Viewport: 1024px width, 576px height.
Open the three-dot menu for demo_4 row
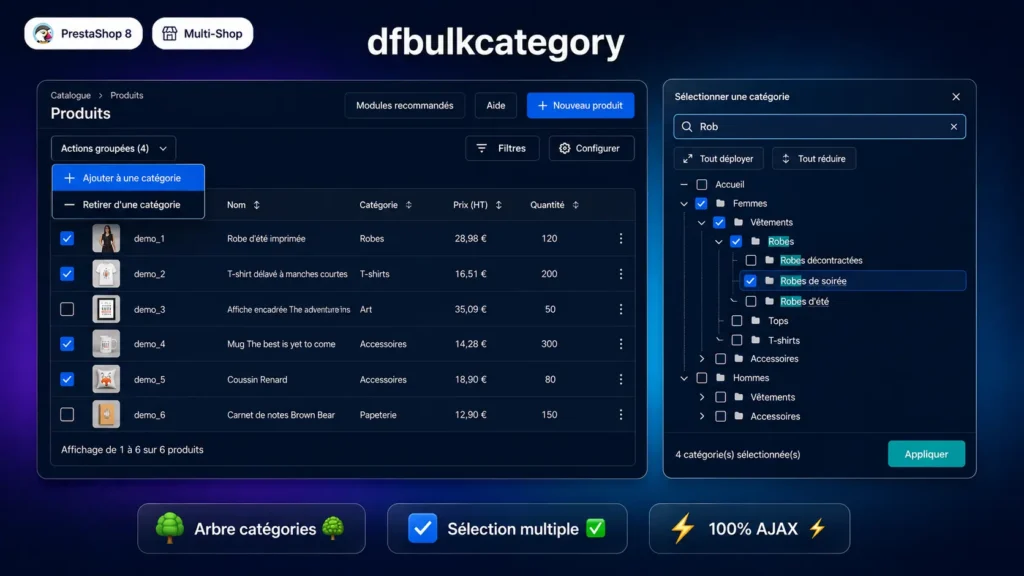620,344
